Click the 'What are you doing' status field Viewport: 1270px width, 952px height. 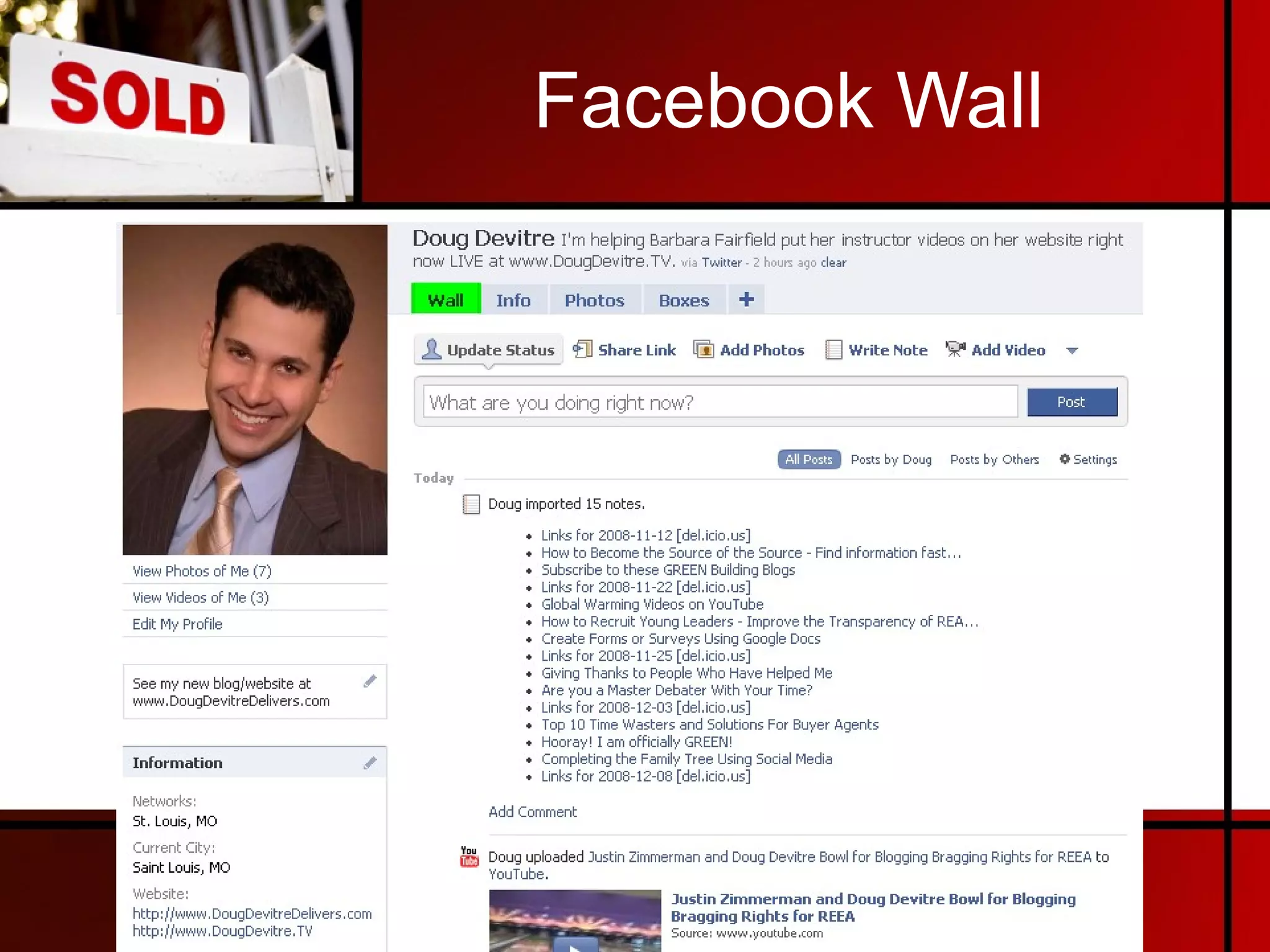720,402
